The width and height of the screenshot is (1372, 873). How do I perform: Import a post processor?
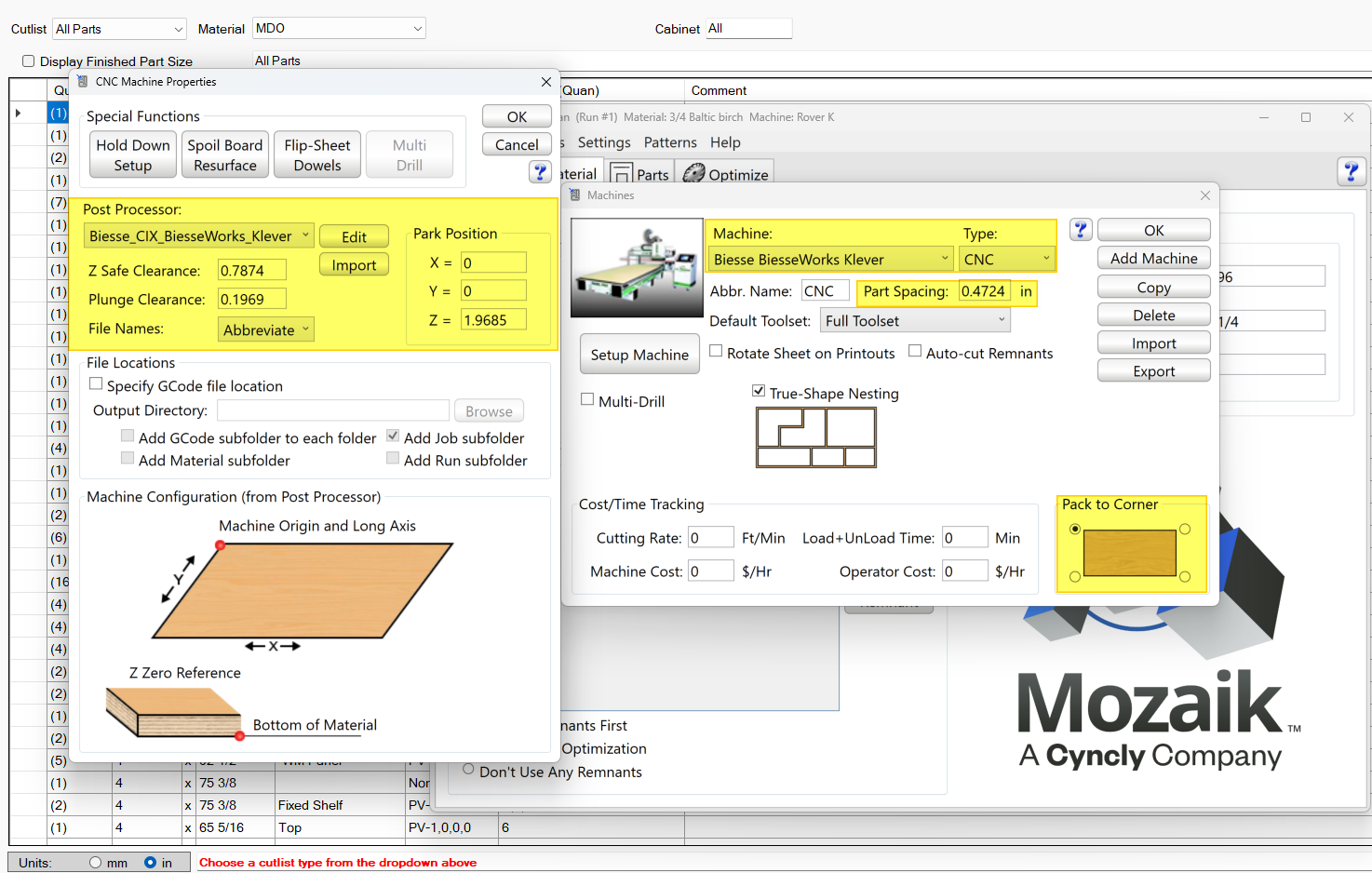tap(354, 264)
